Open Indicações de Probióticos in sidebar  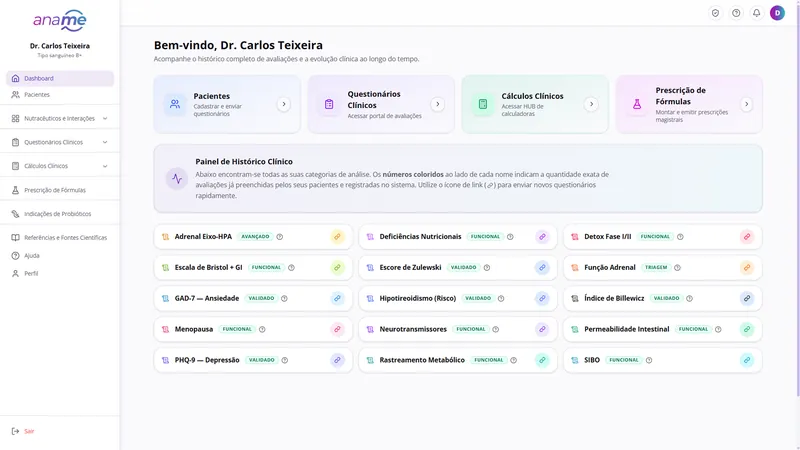[x=60, y=214]
